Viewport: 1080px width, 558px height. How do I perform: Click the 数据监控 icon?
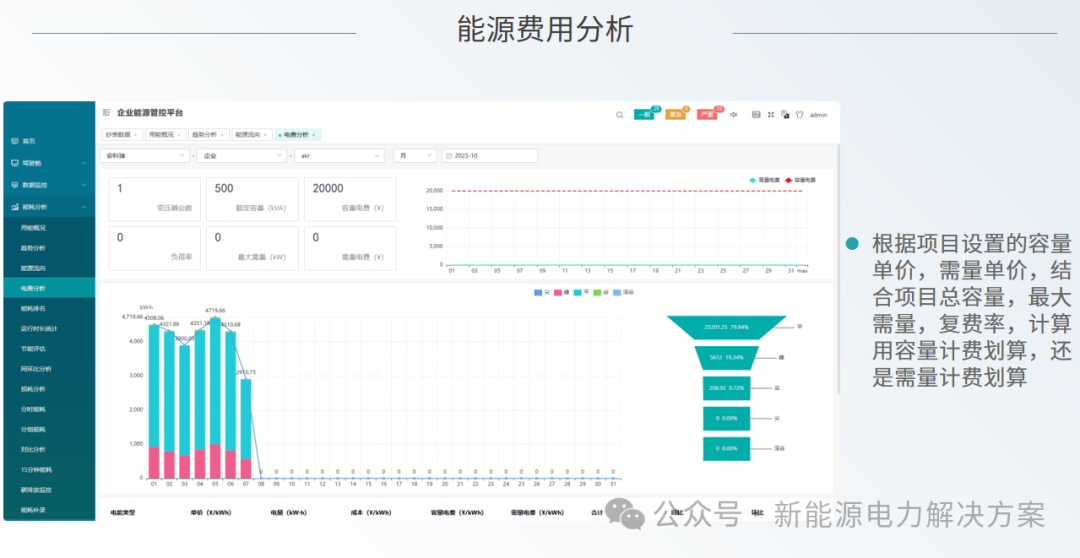[15, 185]
